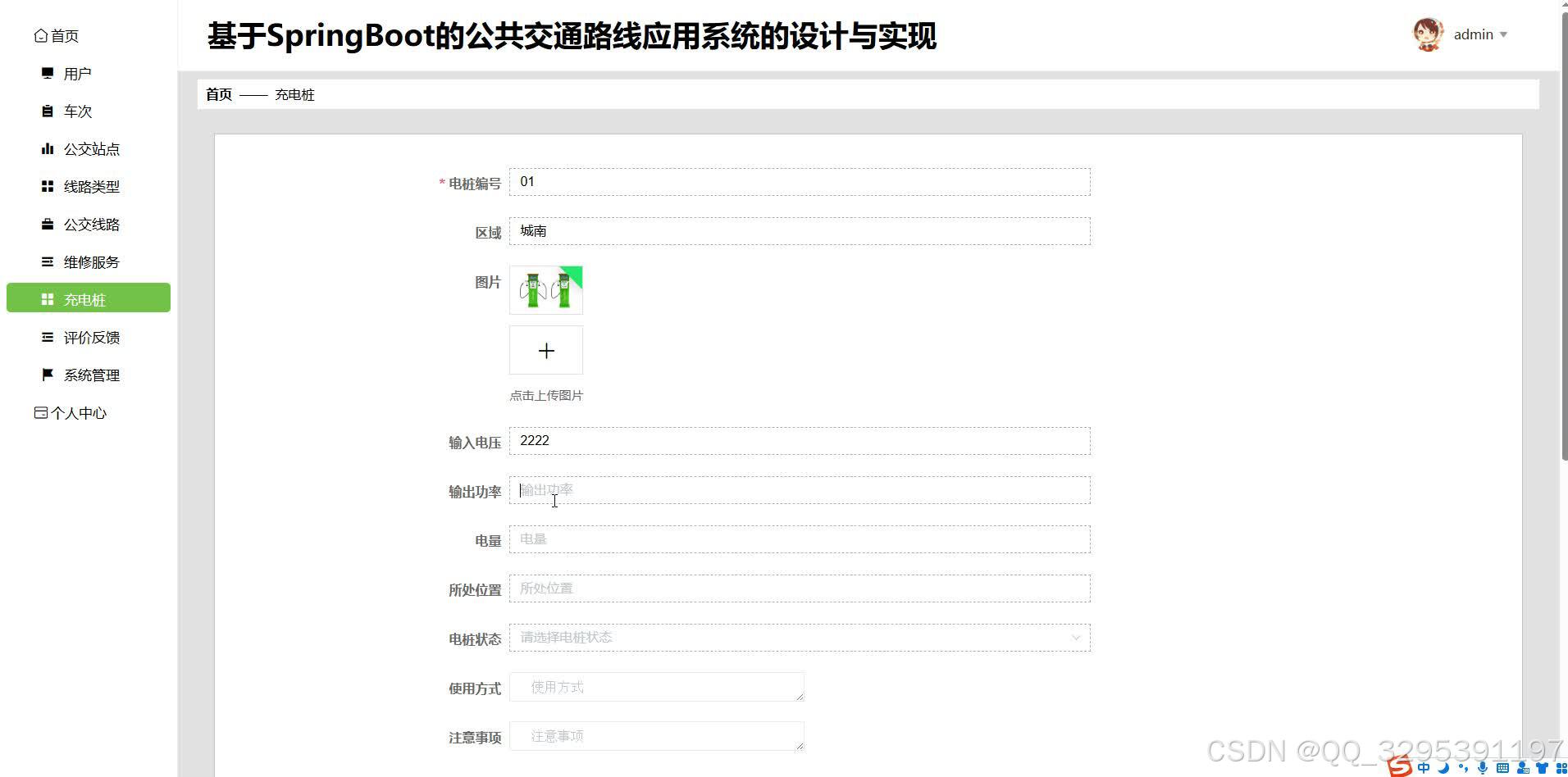Click the 维修服务 list icon
Screen dimensions: 1568x777
pos(47,261)
